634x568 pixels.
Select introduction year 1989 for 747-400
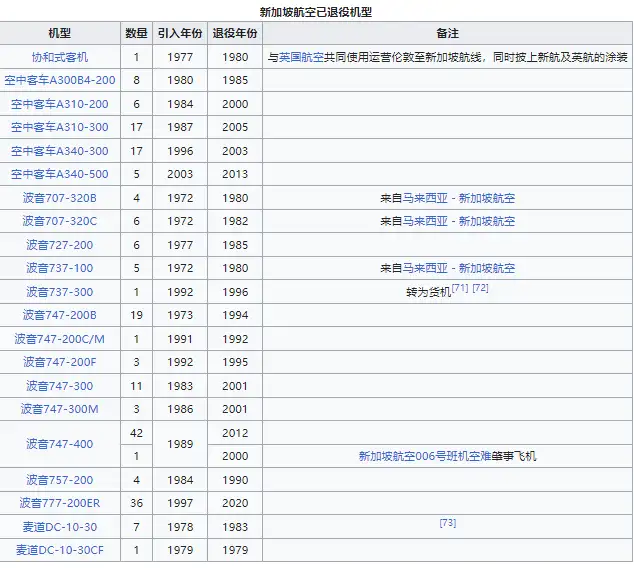click(x=180, y=444)
